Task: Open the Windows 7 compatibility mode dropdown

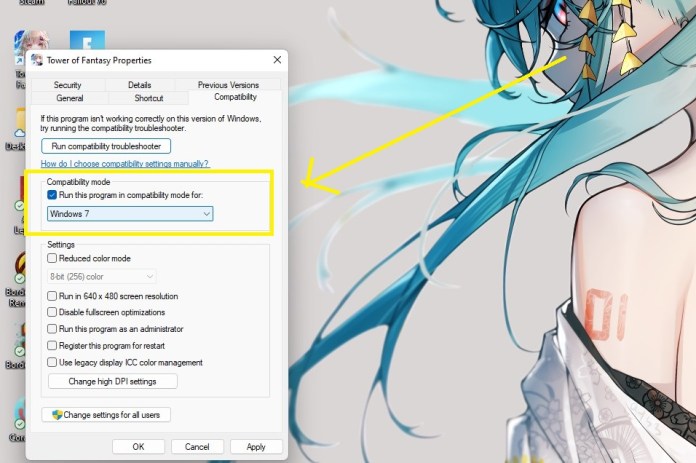Action: 130,213
